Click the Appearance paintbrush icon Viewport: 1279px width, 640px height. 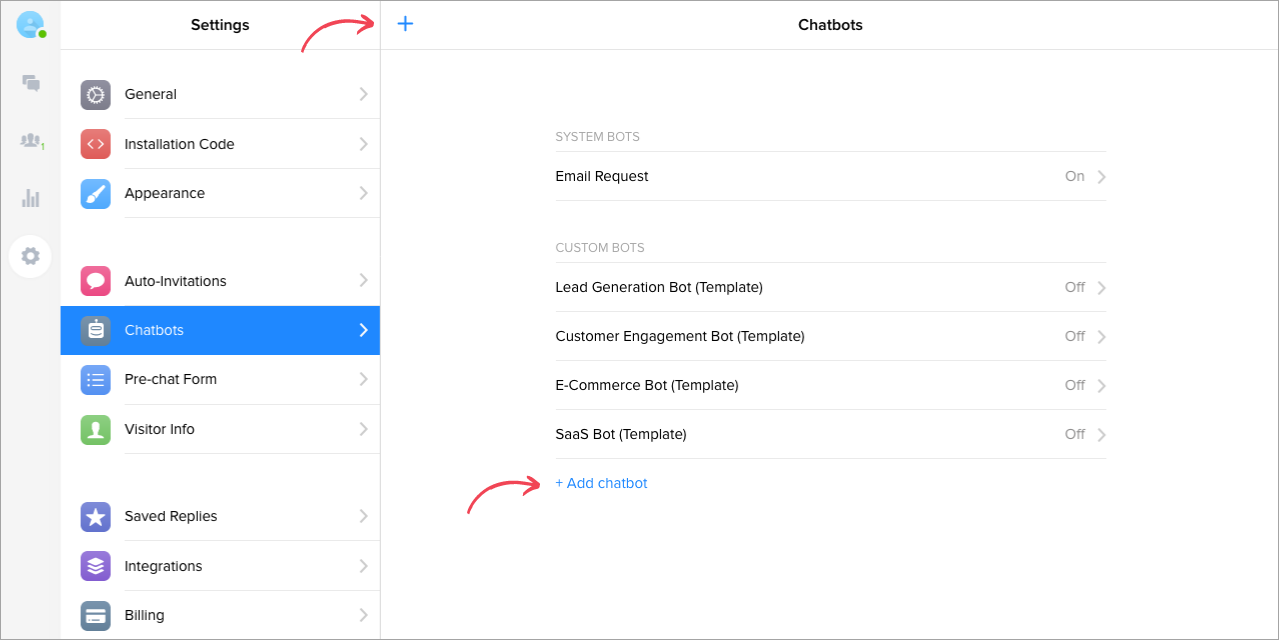coord(95,193)
